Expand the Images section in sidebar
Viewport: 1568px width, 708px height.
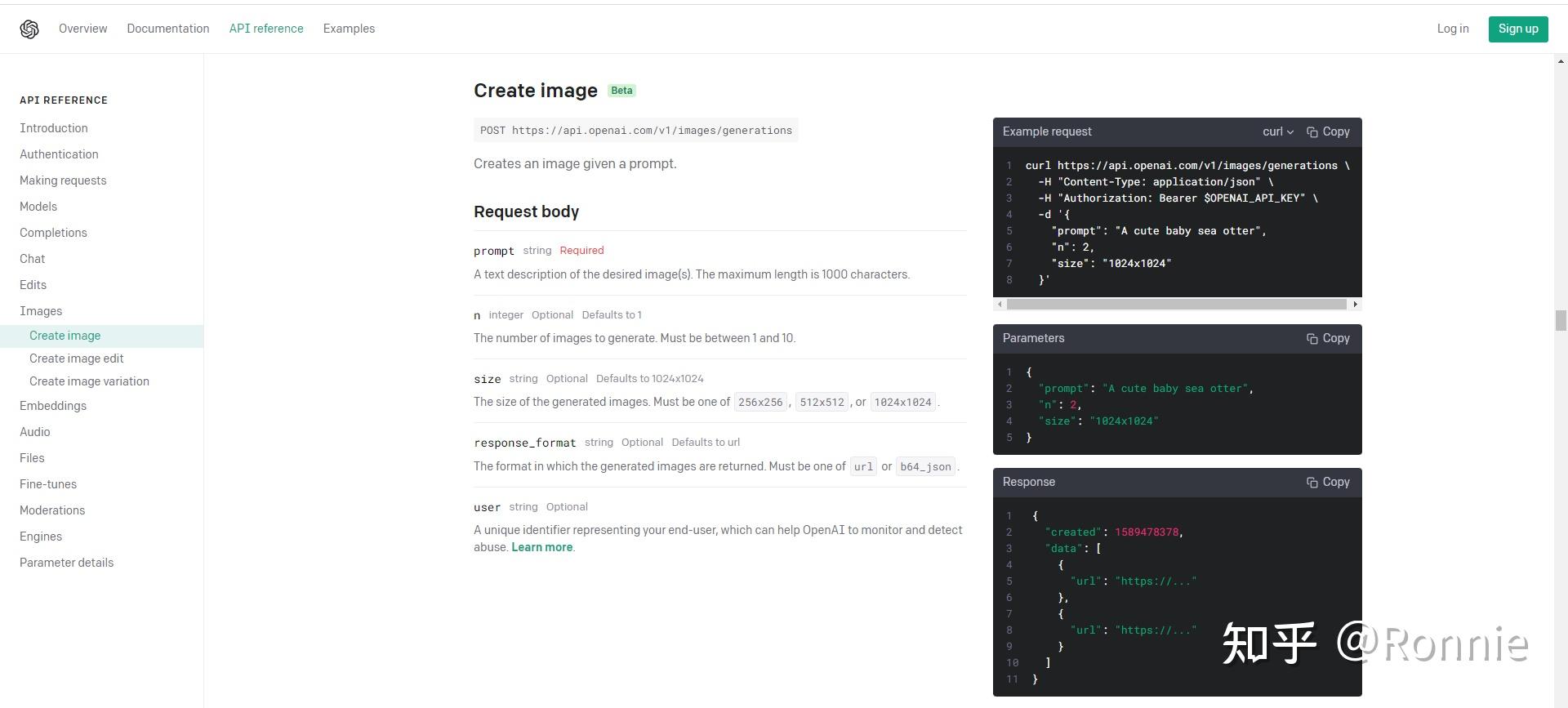tap(41, 311)
